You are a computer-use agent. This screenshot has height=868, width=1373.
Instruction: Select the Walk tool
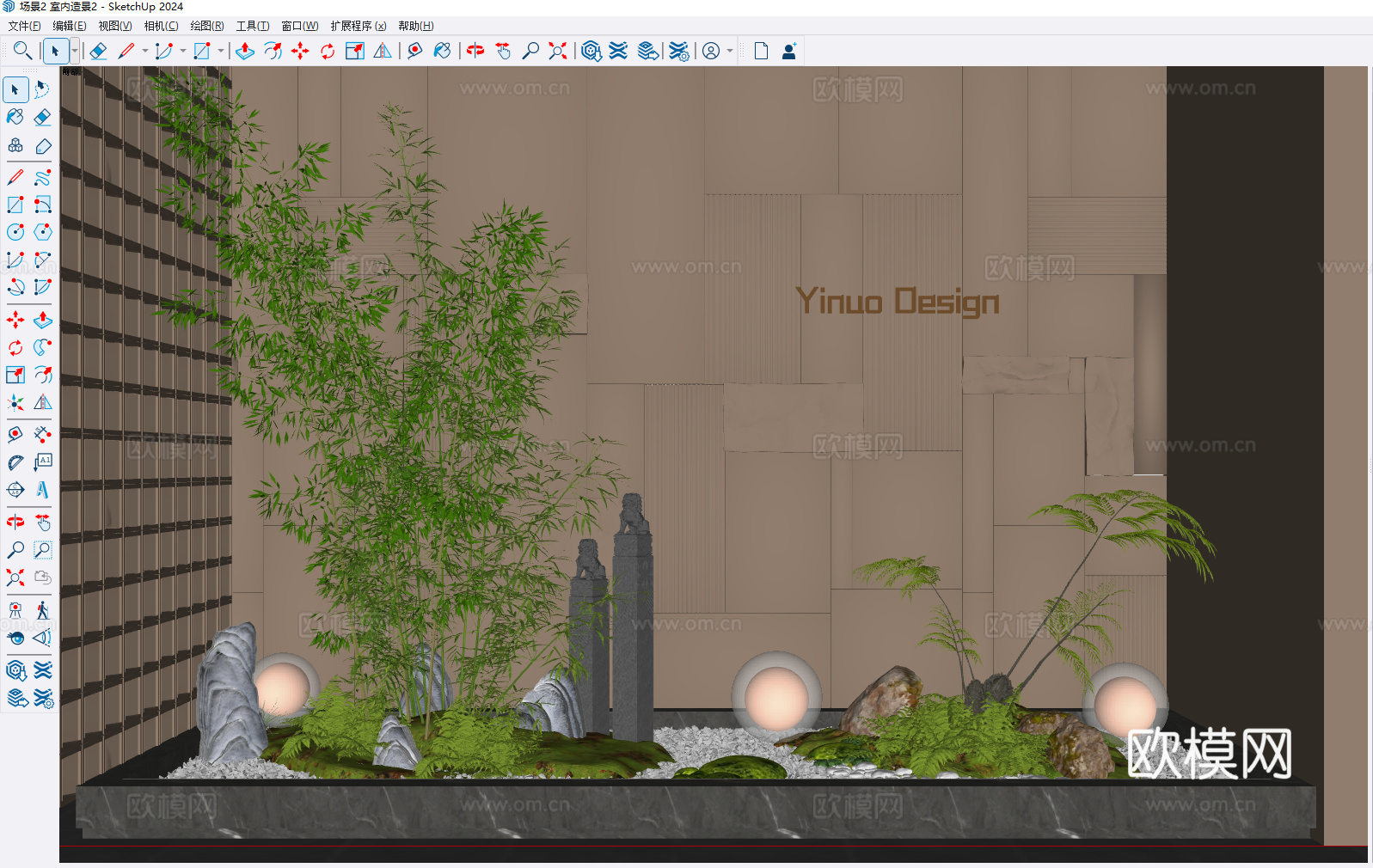[x=43, y=610]
